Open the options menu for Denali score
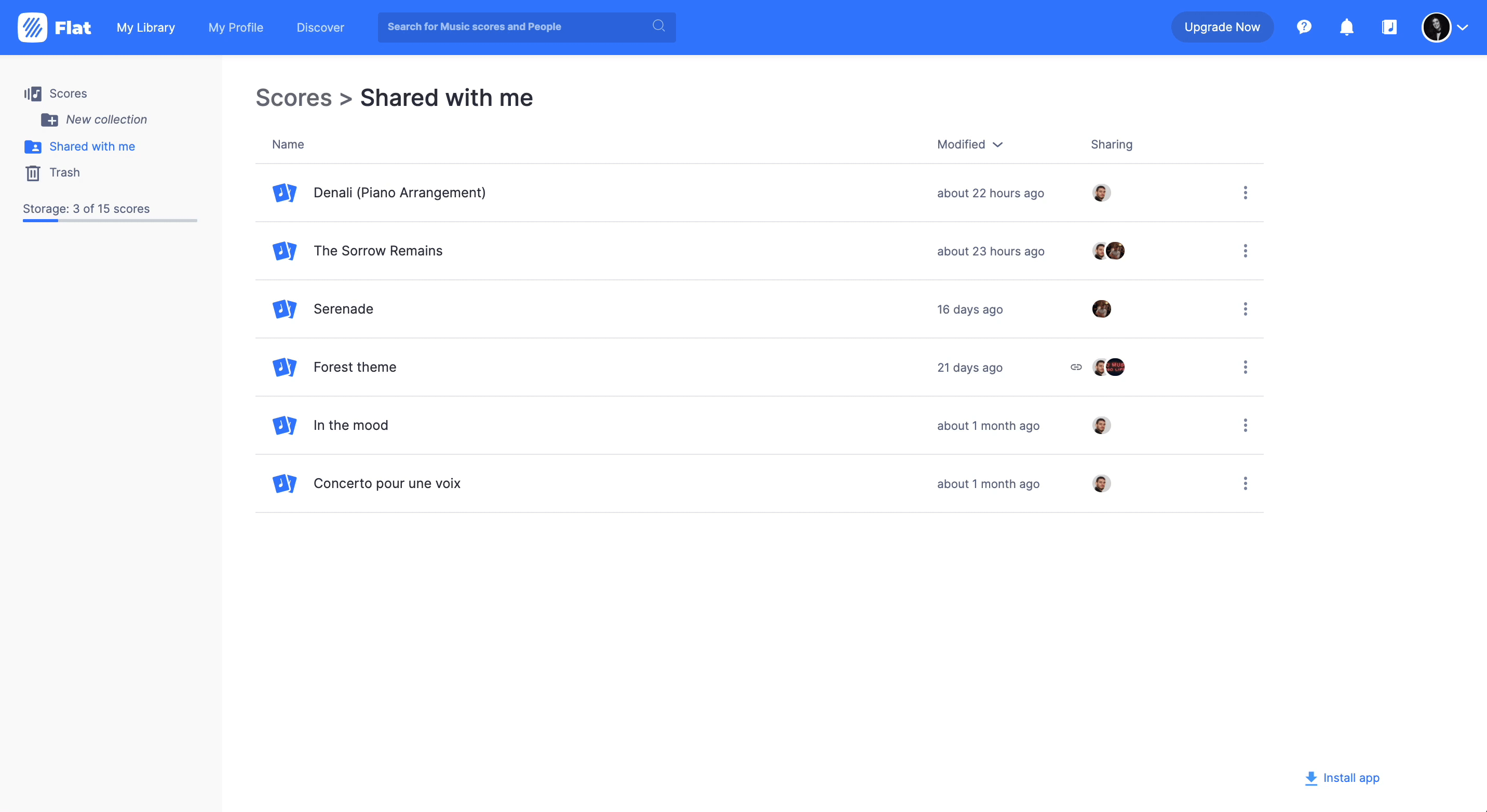Image resolution: width=1487 pixels, height=812 pixels. 1245,193
